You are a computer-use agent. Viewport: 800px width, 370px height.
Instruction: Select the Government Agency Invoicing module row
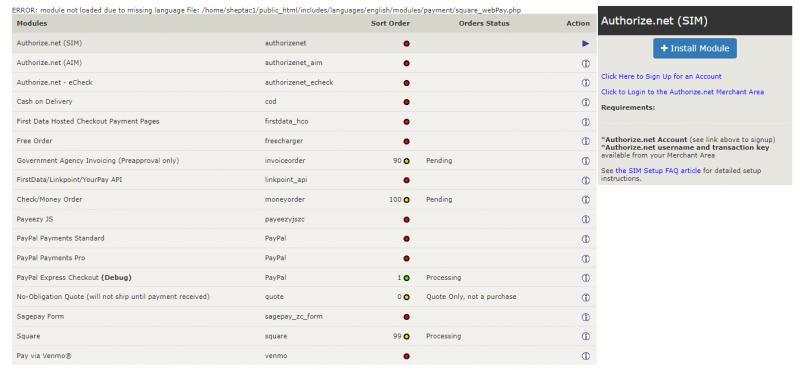(304, 161)
